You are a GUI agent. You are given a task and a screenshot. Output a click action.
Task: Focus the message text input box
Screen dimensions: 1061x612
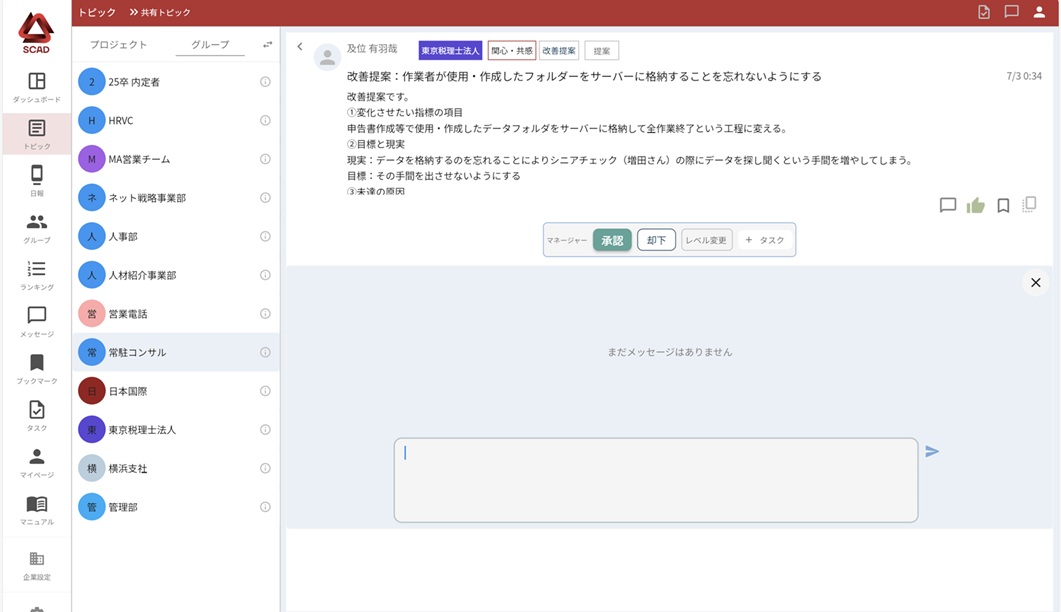(656, 480)
